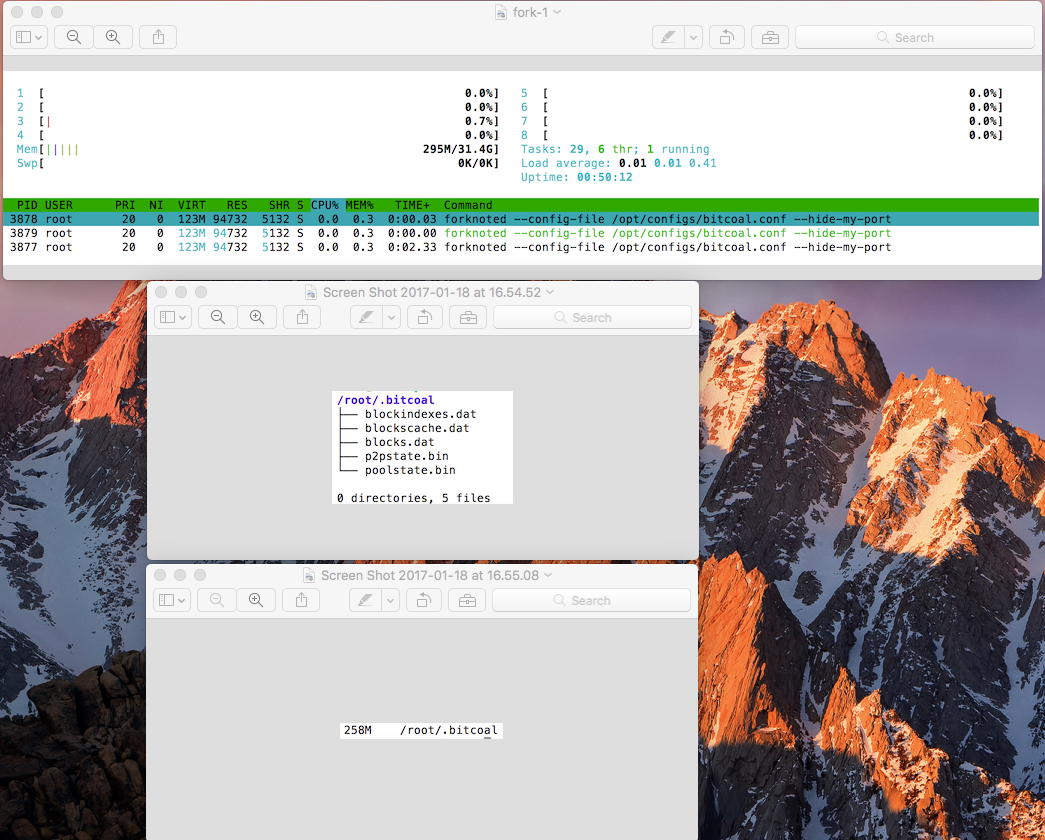Expand Screen Shot 16.54.52 title menu
The width and height of the screenshot is (1045, 840).
click(550, 292)
